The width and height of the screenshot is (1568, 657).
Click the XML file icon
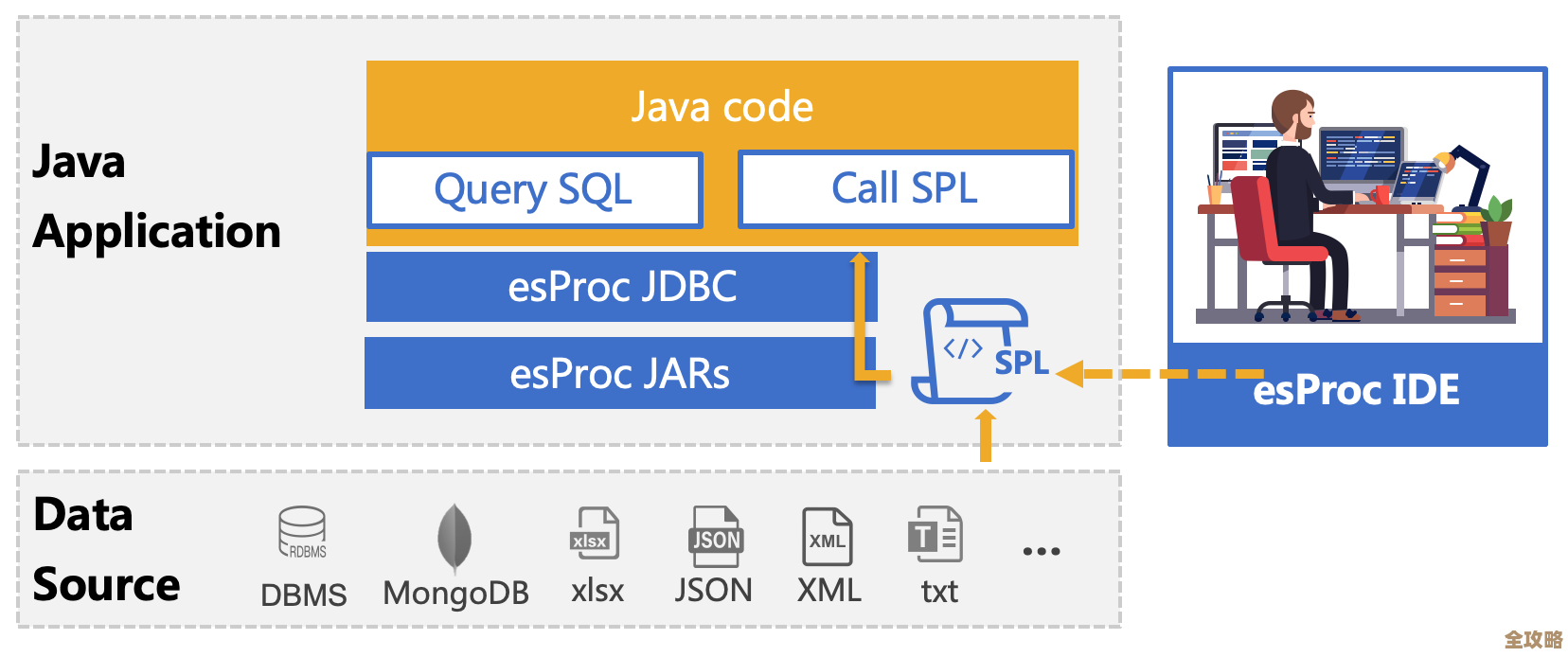point(827,537)
